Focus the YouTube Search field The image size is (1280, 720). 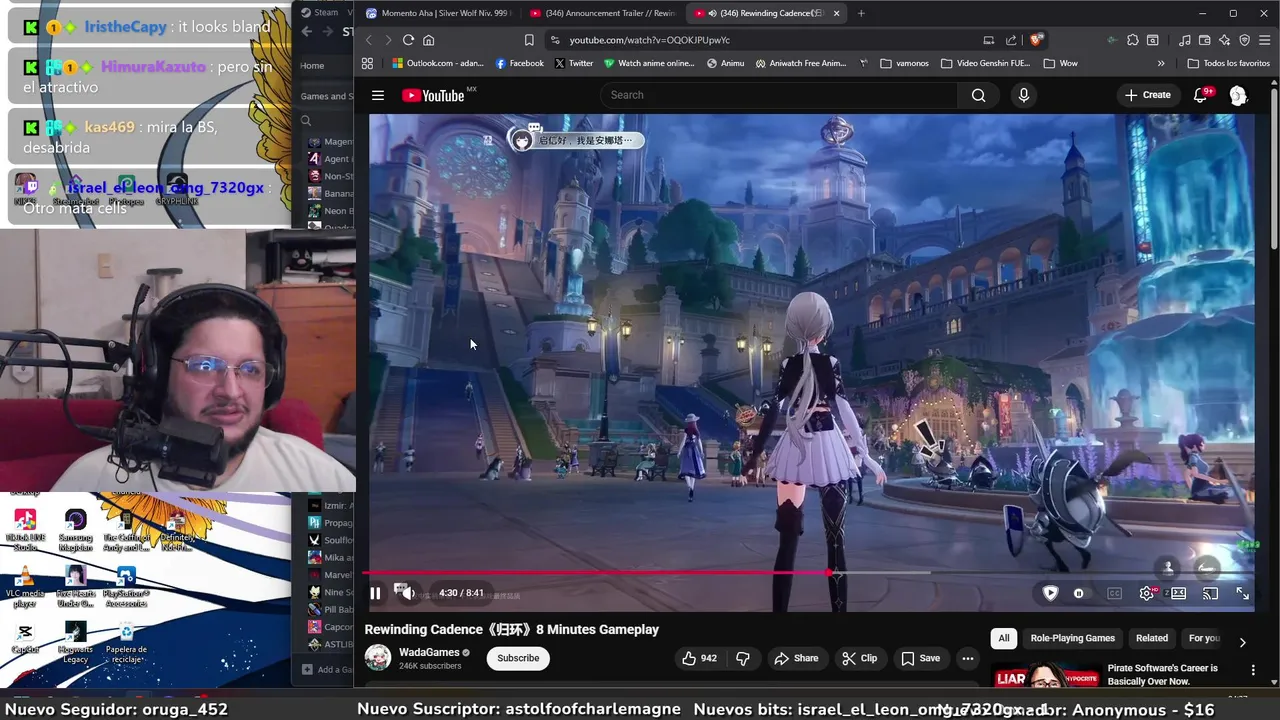[x=780, y=95]
